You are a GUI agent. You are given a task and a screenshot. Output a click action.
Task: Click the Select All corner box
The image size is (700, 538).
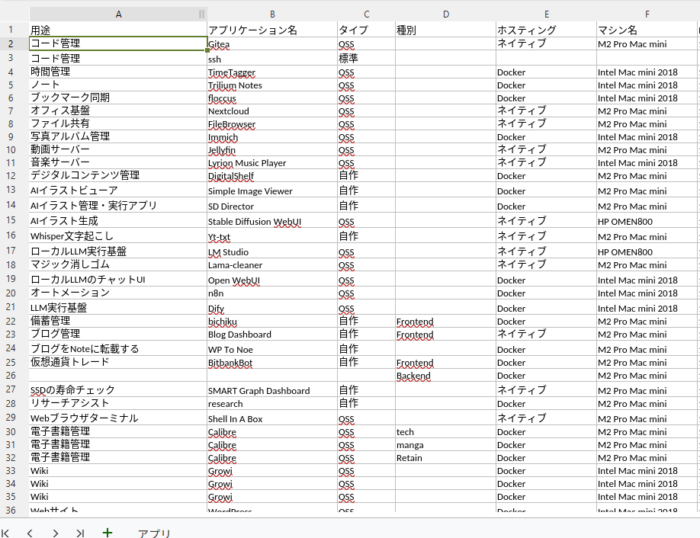[x=11, y=14]
